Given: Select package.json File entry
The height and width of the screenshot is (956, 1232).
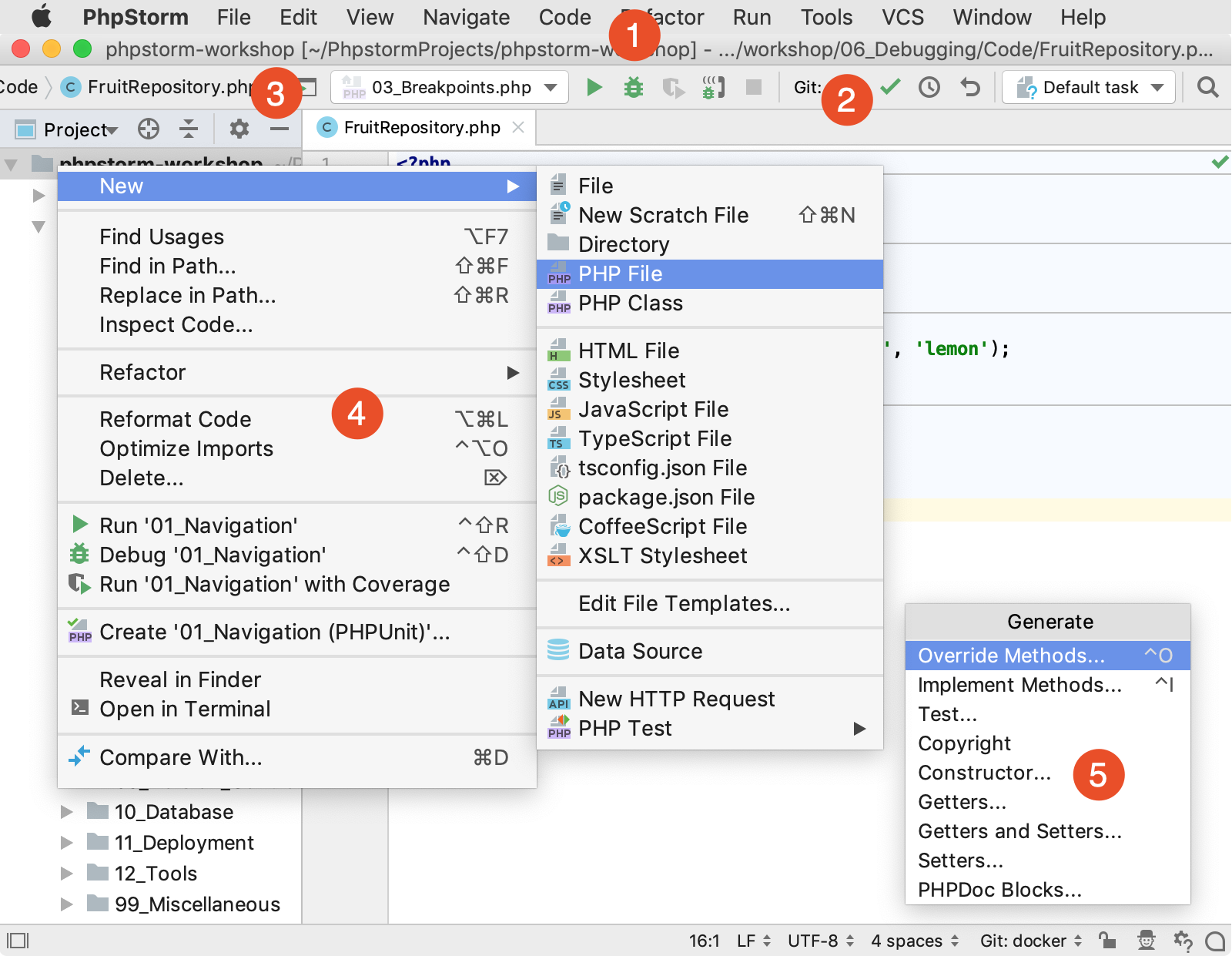Looking at the screenshot, I should tap(710, 498).
